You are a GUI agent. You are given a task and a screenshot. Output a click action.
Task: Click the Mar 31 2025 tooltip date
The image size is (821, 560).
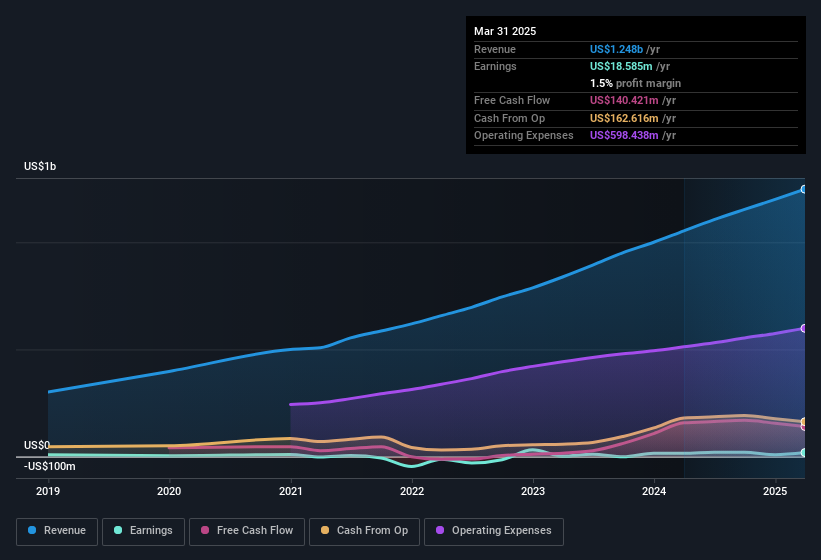[x=505, y=31]
